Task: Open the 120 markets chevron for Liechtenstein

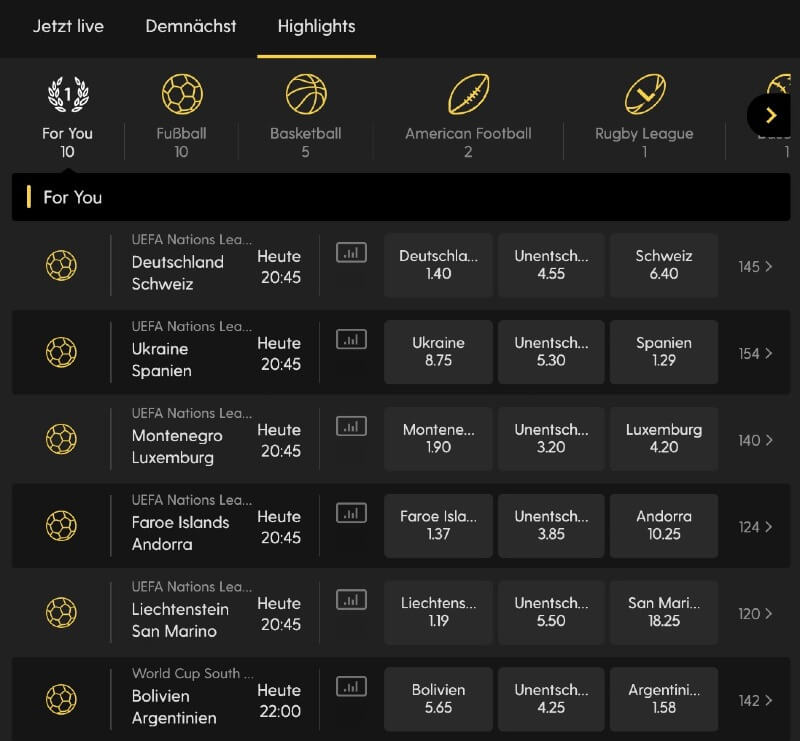Action: pyautogui.click(x=756, y=614)
